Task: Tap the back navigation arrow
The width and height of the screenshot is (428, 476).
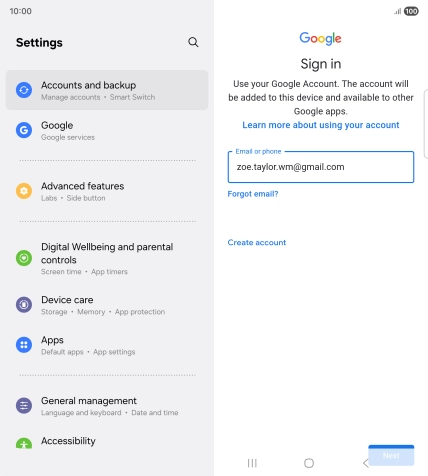Action: click(x=366, y=463)
